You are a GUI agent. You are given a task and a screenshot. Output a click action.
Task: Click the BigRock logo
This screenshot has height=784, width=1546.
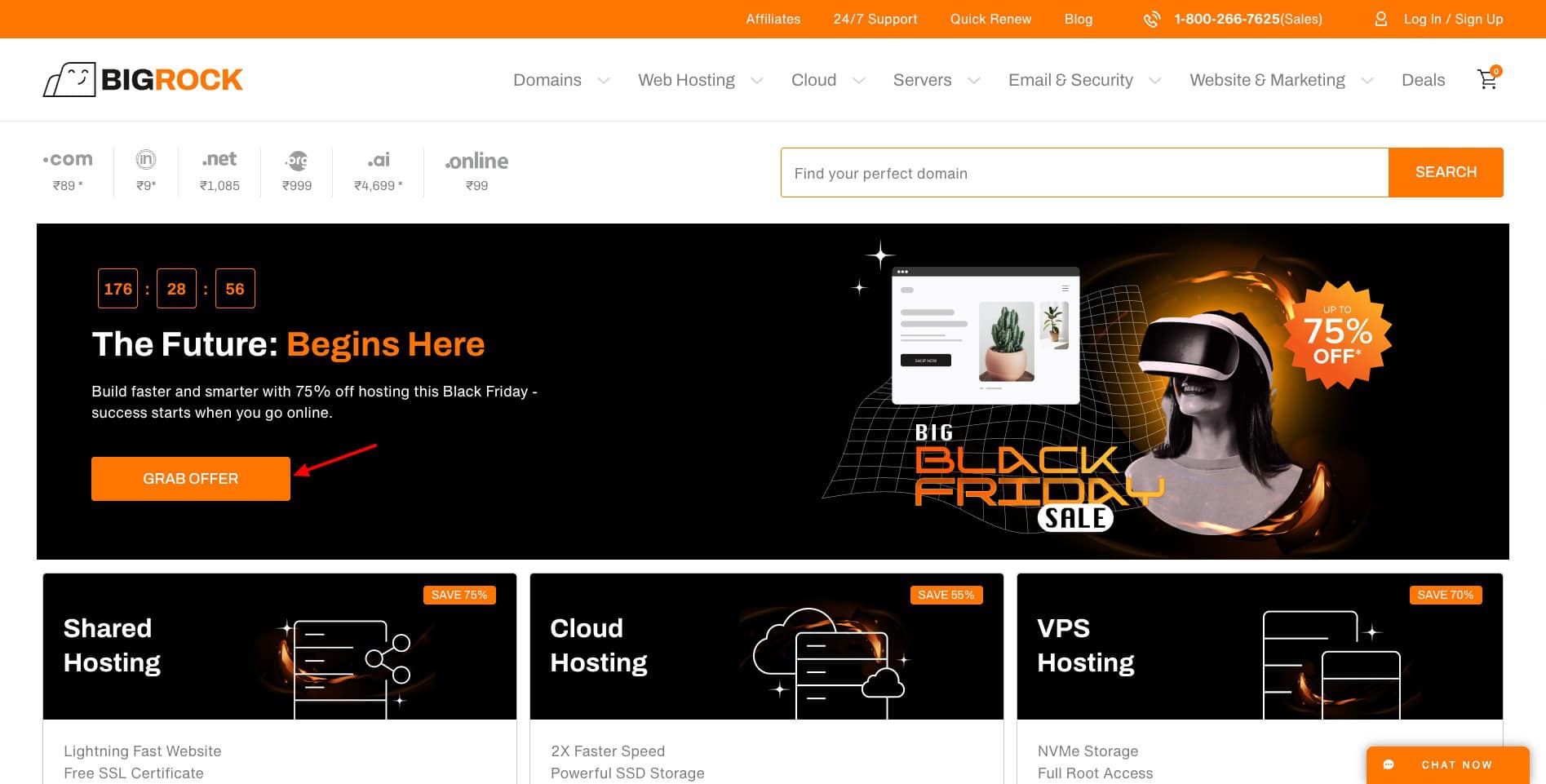point(143,80)
